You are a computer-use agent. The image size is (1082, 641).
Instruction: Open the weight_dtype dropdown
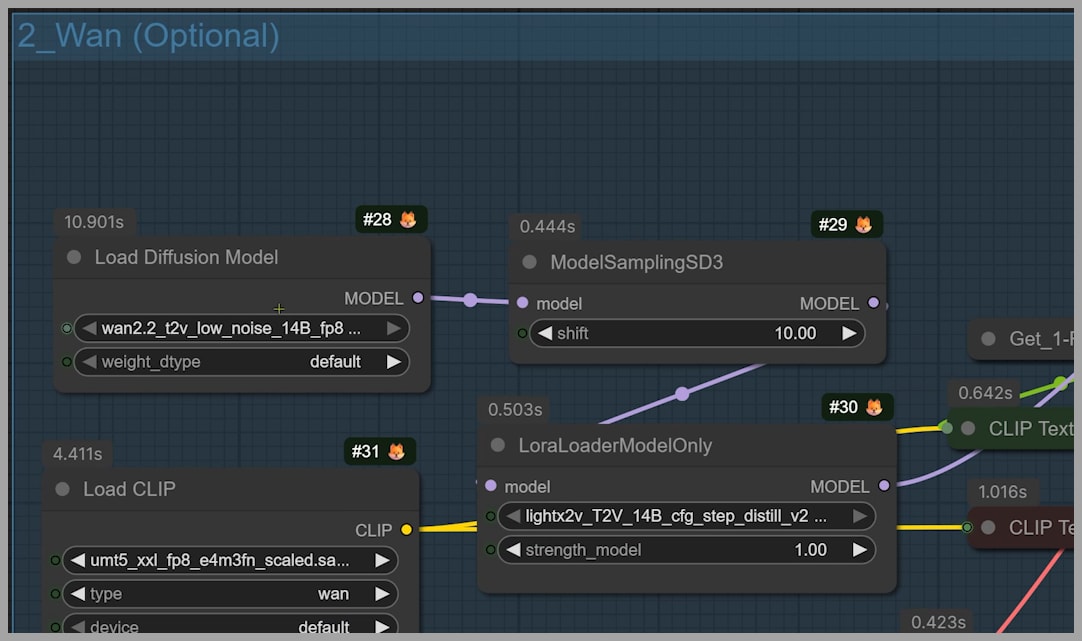tap(241, 362)
